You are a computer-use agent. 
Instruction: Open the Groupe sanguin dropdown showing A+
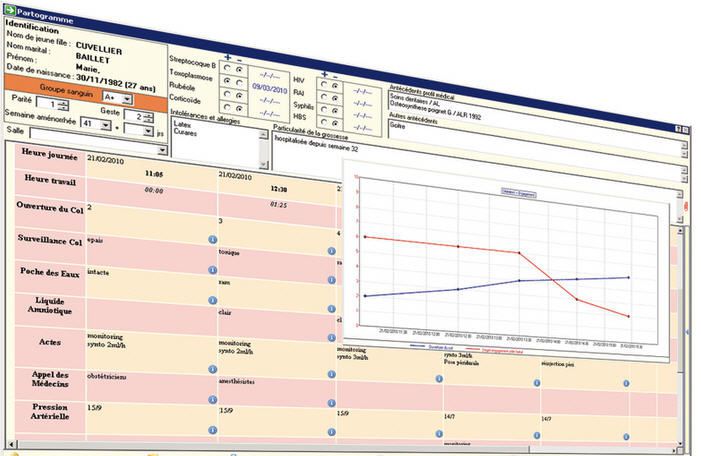pyautogui.click(x=124, y=98)
